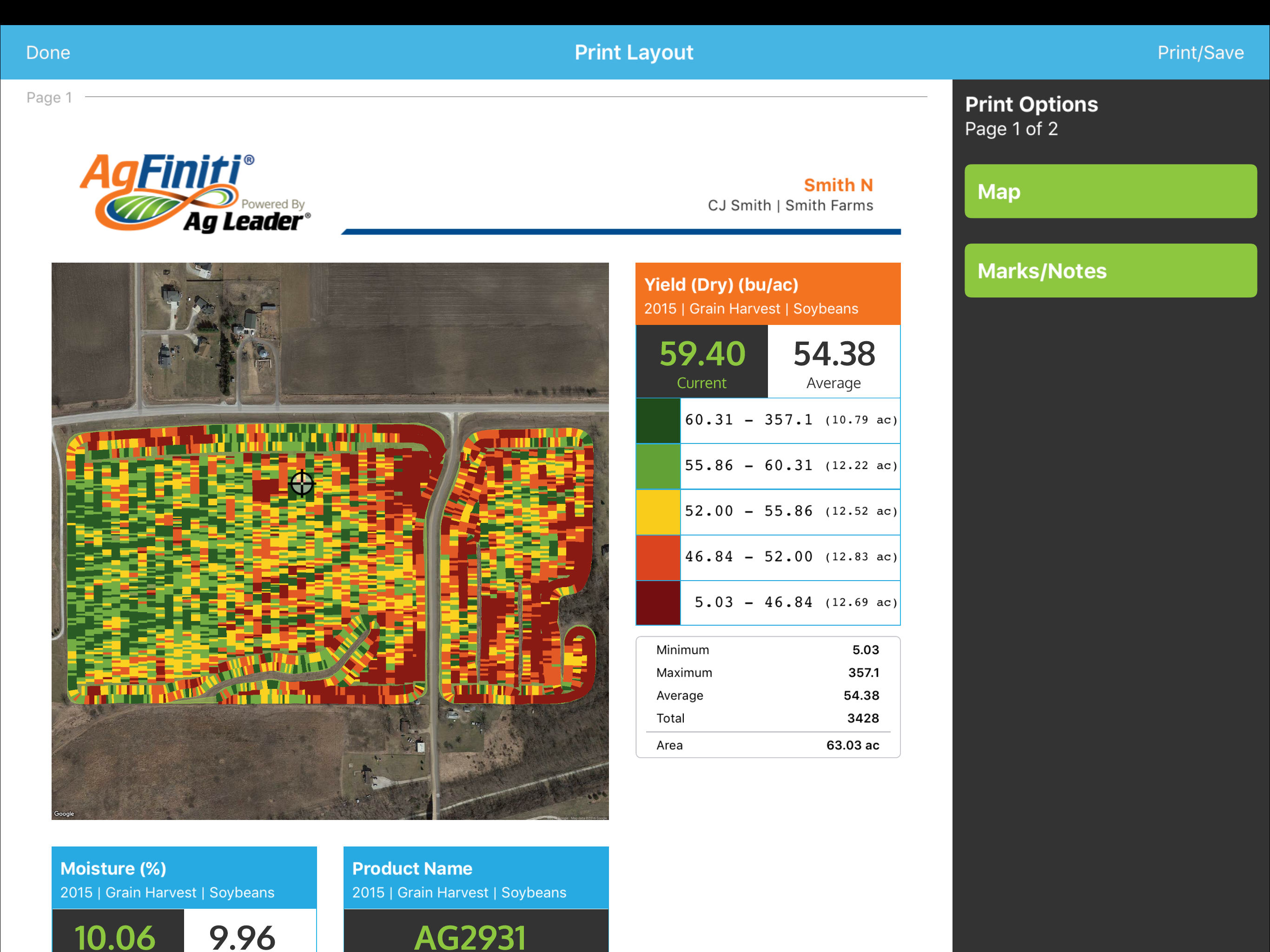This screenshot has width=1270, height=952.
Task: Select the dark green legend swatch
Action: click(658, 420)
